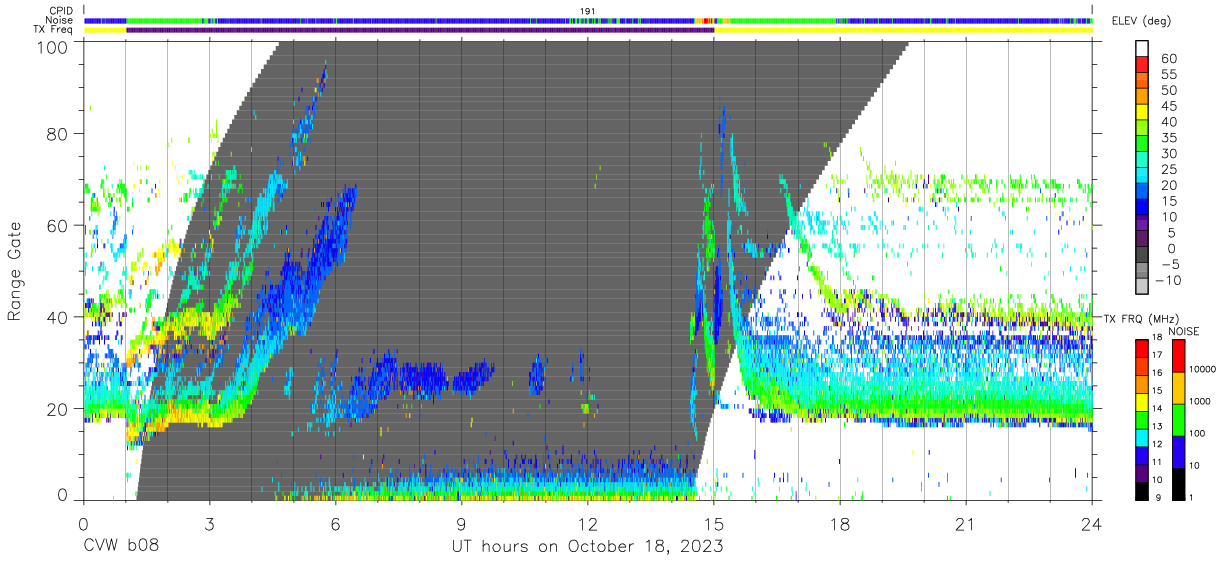Click the 15 tick on the UT hours axis
The height and width of the screenshot is (567, 1228).
coord(714,523)
